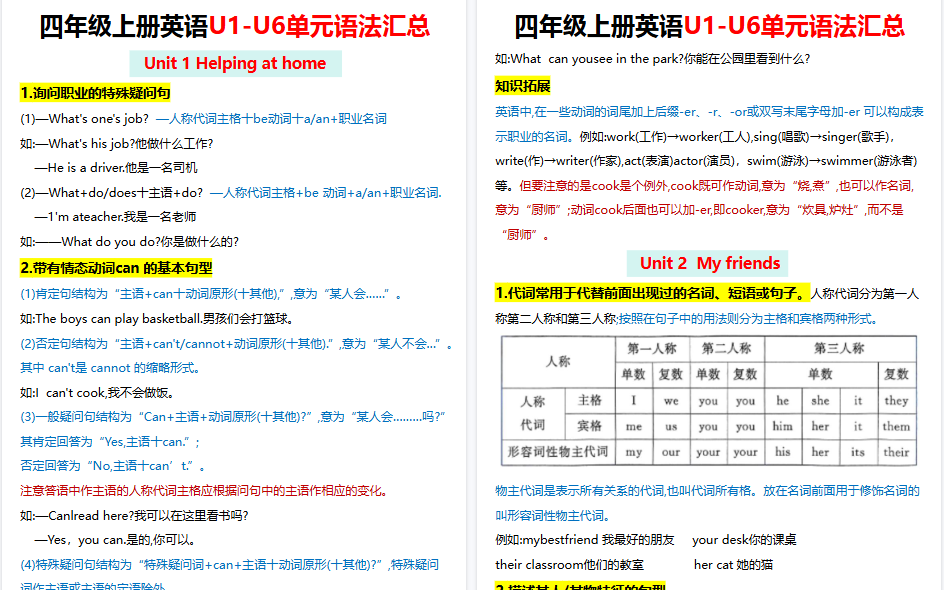
Task: Select the their cell in the table
Action: (x=898, y=451)
